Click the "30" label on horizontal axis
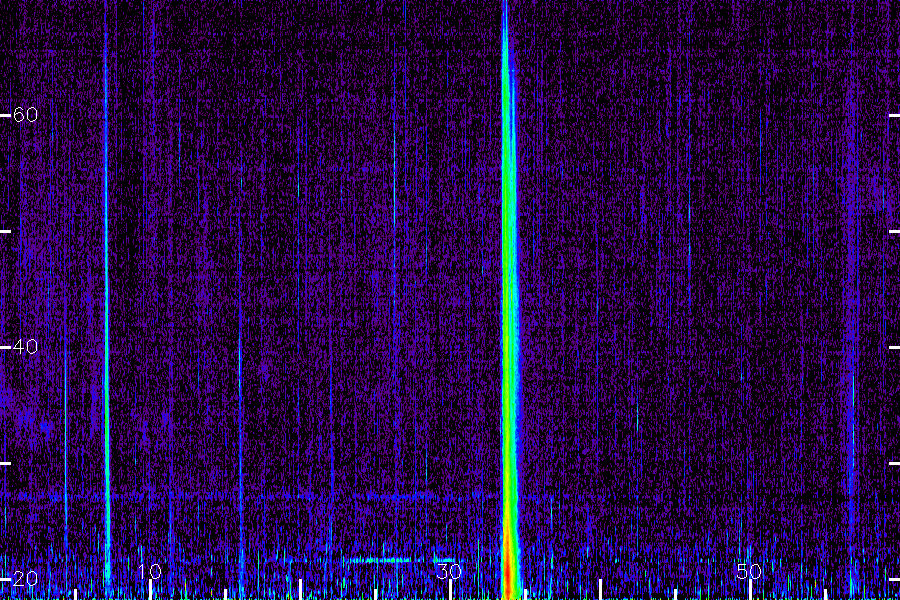This screenshot has height=600, width=900. click(449, 571)
